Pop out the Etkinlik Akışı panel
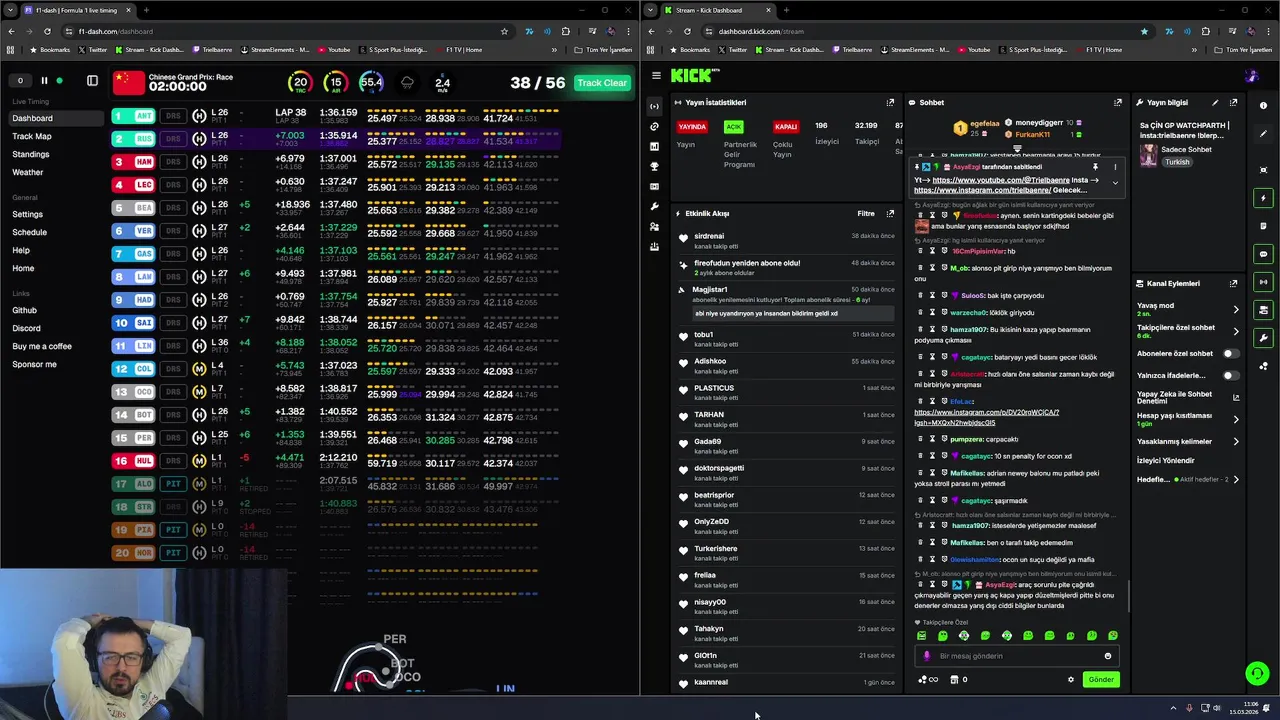 pyautogui.click(x=890, y=213)
